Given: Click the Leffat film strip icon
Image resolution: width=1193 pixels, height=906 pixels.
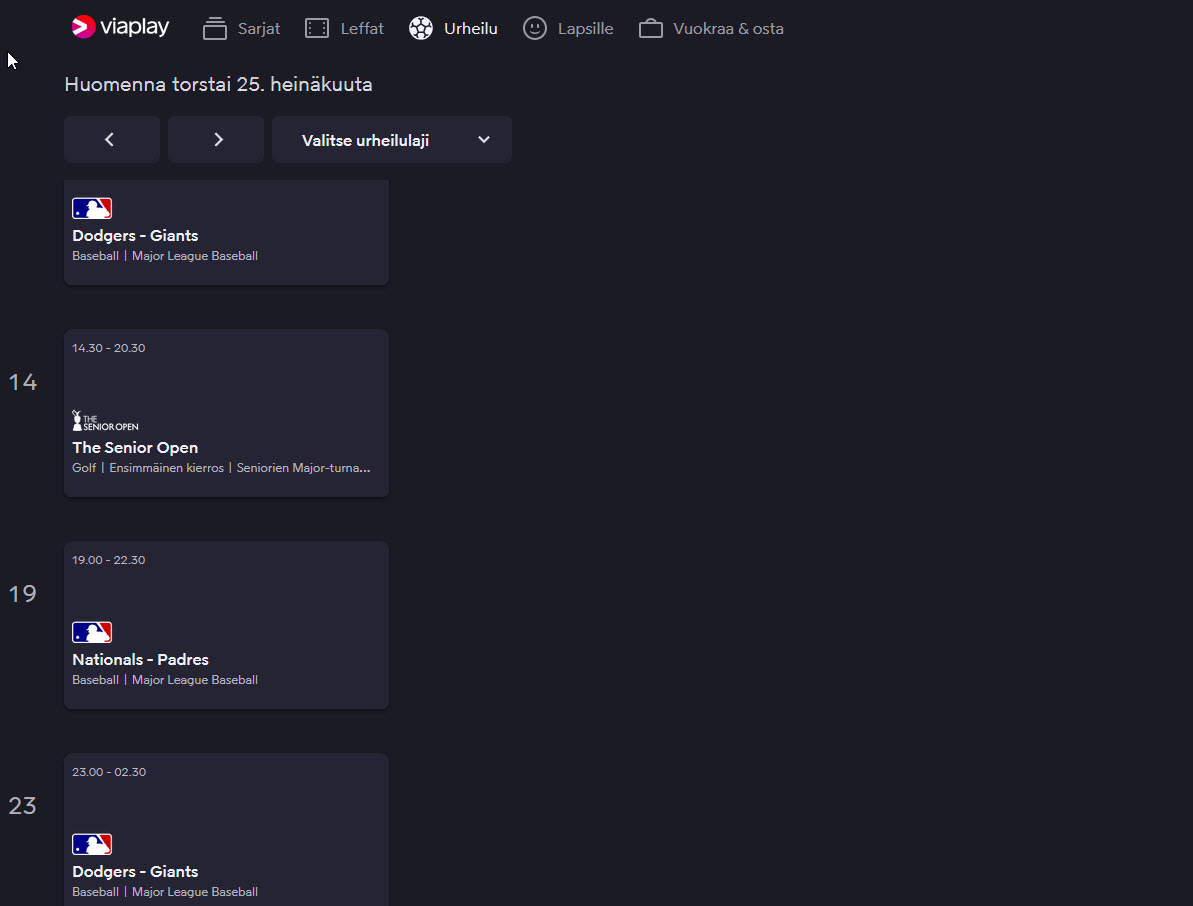Looking at the screenshot, I should 317,29.
